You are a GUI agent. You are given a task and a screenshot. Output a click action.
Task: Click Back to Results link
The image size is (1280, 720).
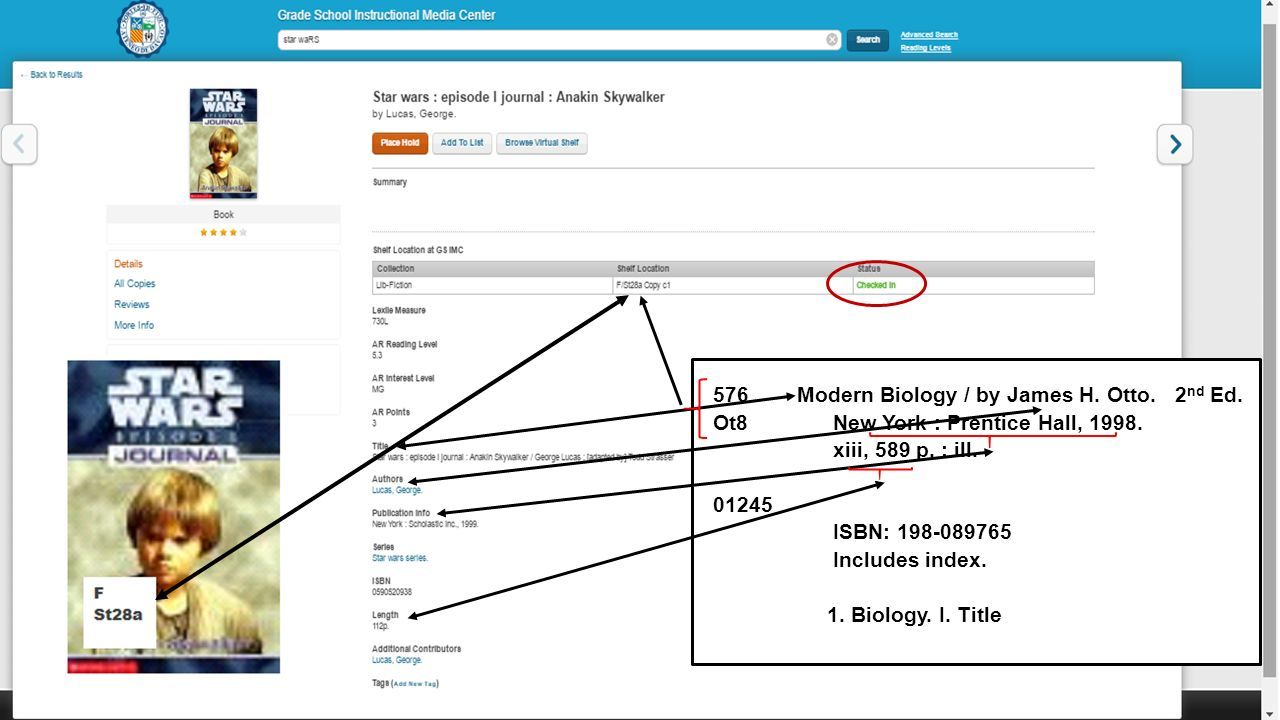coord(52,75)
